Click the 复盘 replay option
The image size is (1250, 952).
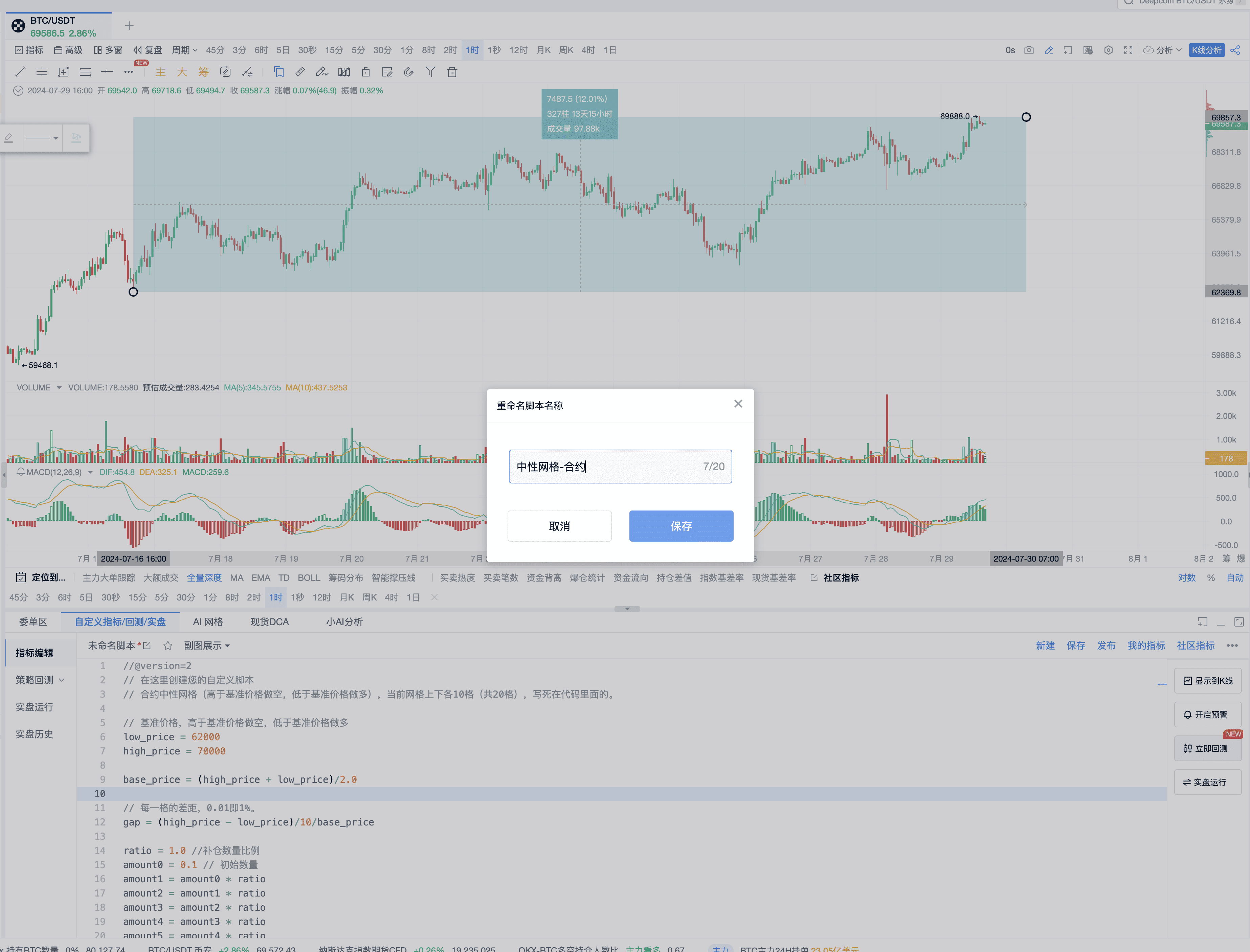tap(148, 50)
